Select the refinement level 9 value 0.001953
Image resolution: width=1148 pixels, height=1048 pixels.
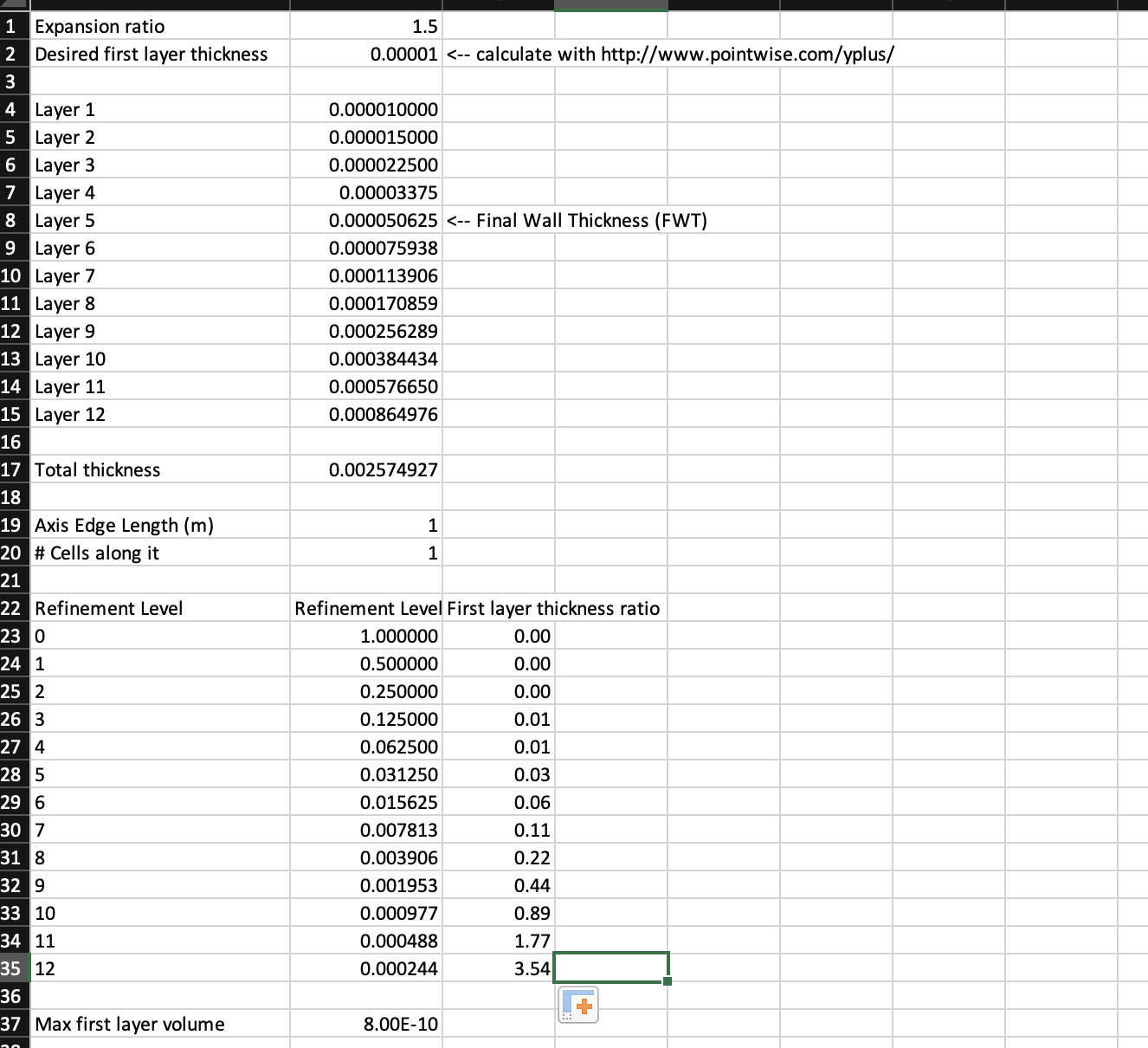click(x=366, y=886)
